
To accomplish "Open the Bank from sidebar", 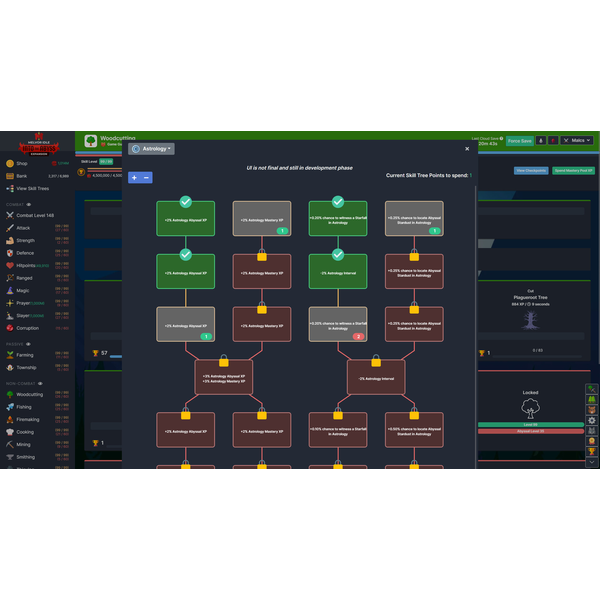I will (22, 176).
